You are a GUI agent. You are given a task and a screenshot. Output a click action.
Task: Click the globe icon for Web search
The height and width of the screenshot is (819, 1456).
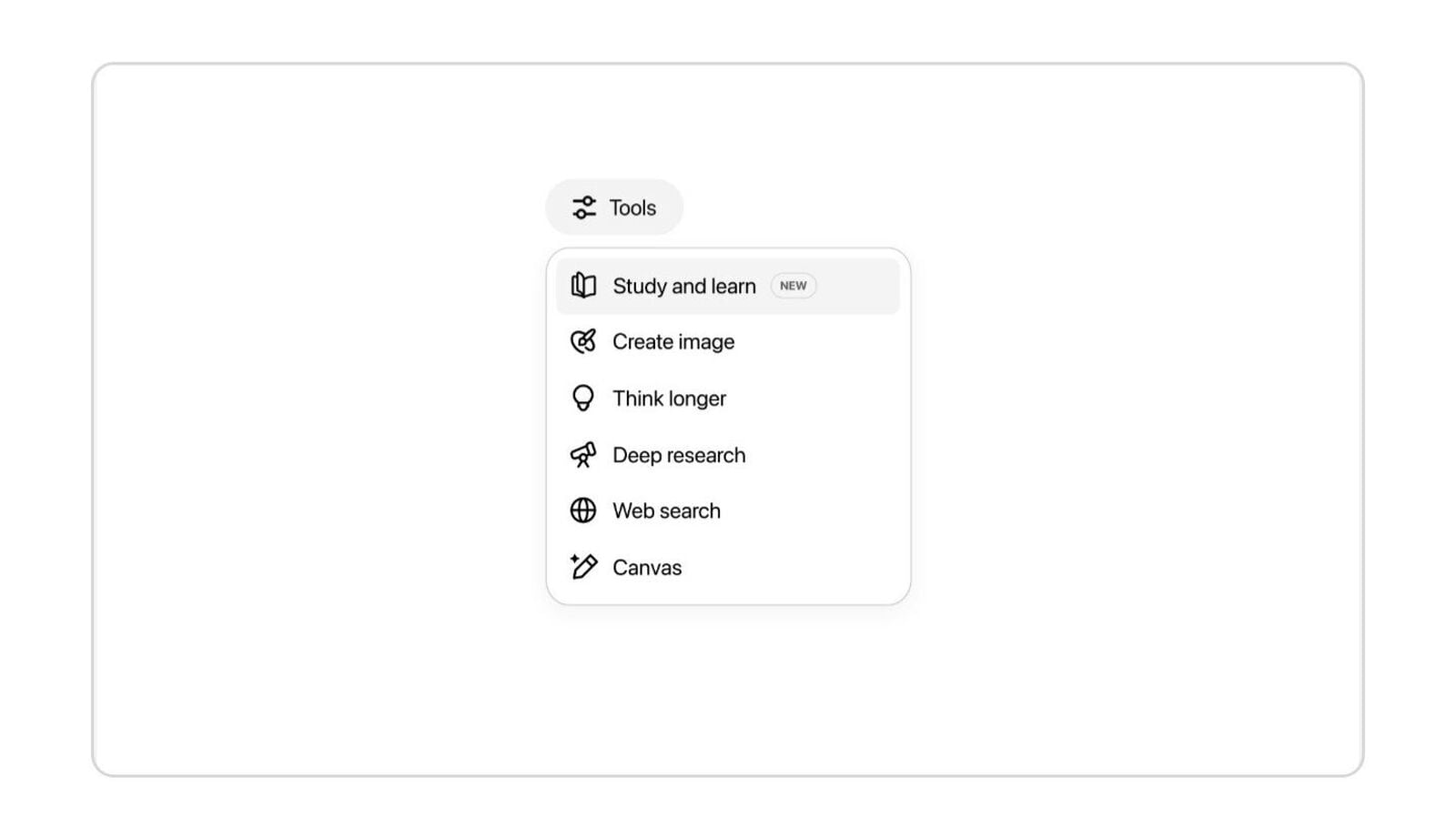(x=583, y=511)
